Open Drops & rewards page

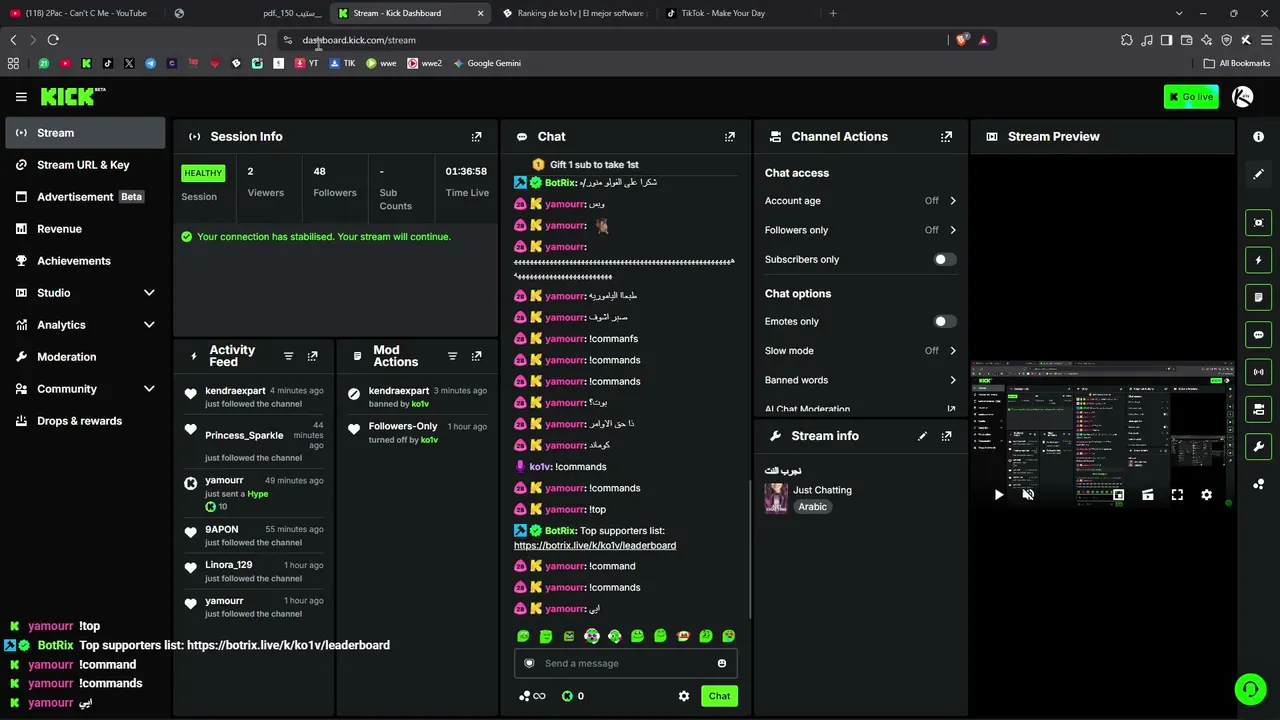click(85, 421)
